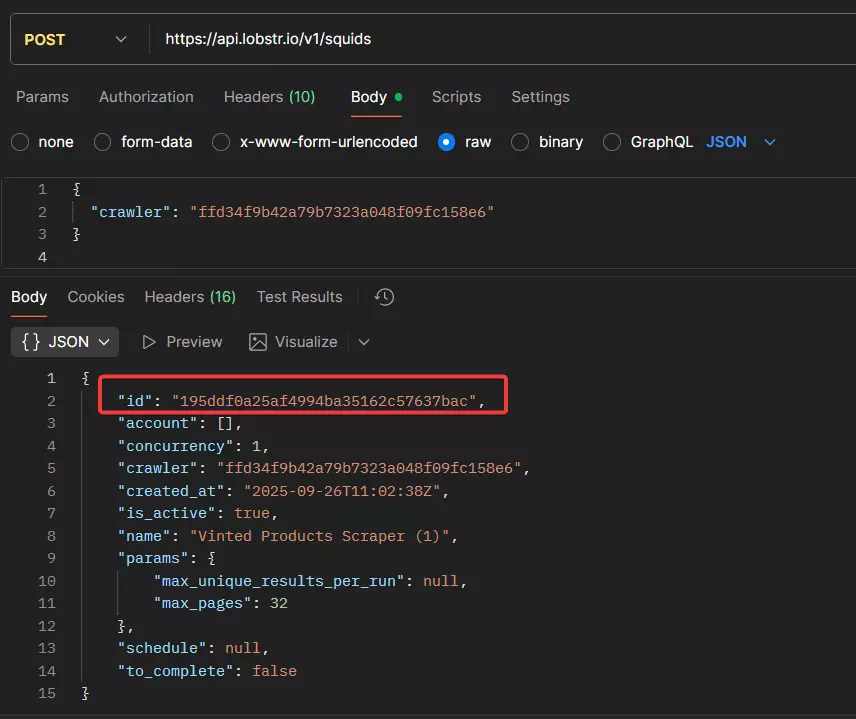856x719 pixels.
Task: Open the response history icon
Action: click(384, 297)
